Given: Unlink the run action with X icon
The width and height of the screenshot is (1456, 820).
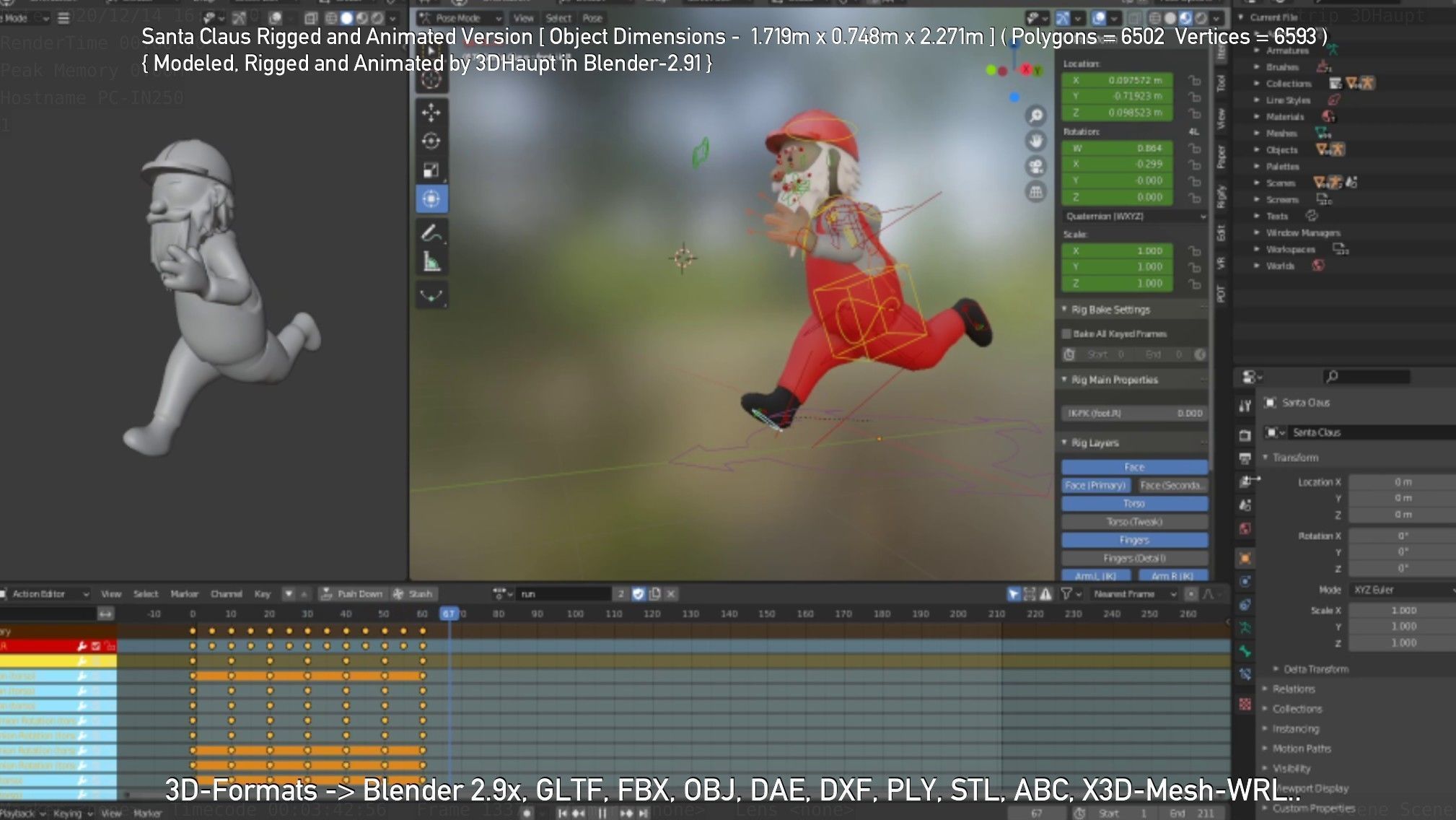Looking at the screenshot, I should (671, 593).
